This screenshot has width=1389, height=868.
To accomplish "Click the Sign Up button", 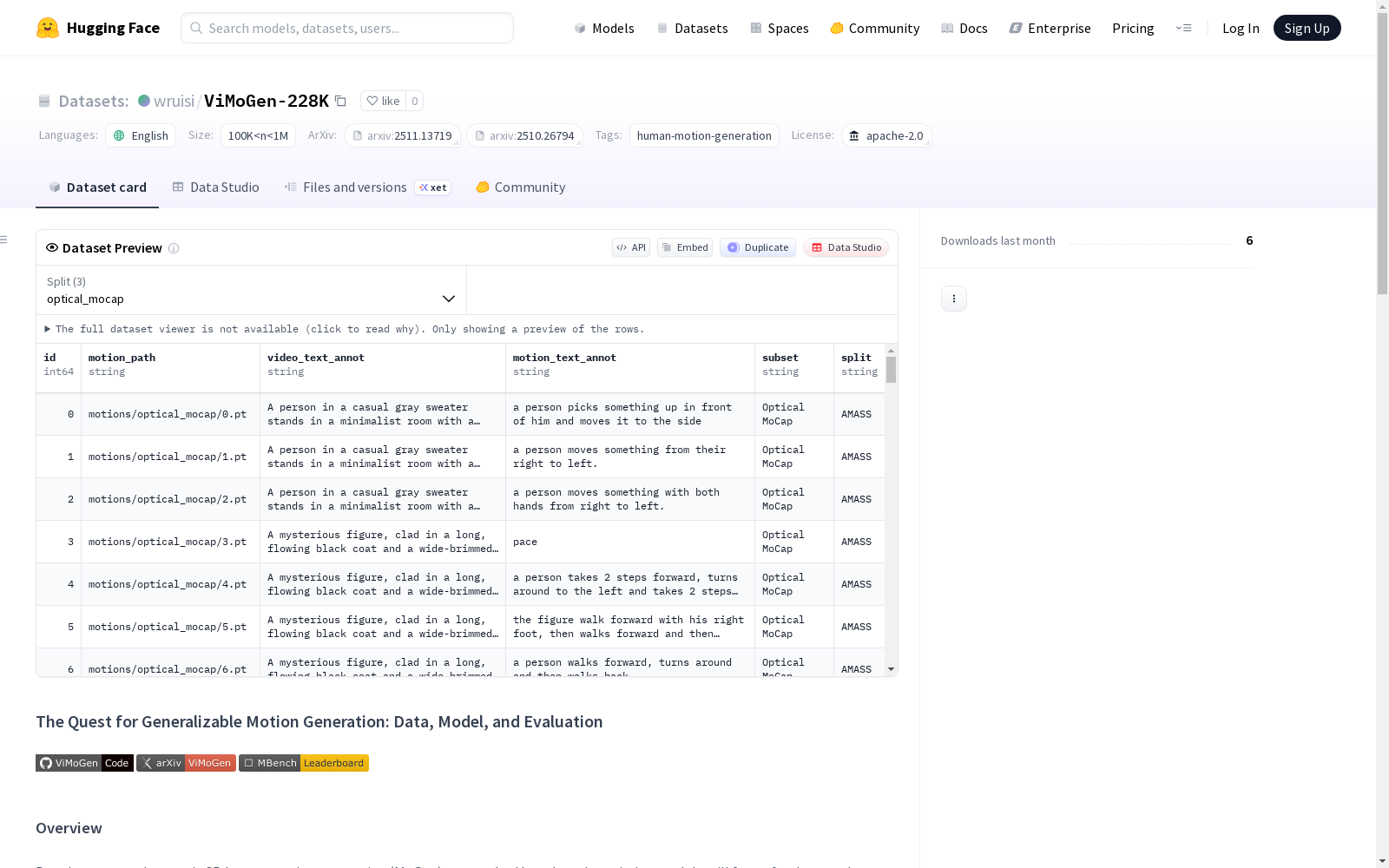I will coord(1307,28).
